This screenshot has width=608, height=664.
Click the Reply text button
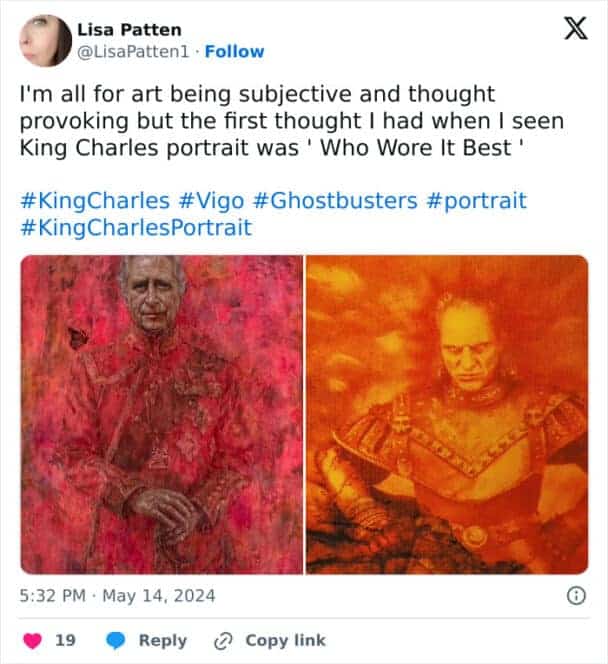[163, 641]
